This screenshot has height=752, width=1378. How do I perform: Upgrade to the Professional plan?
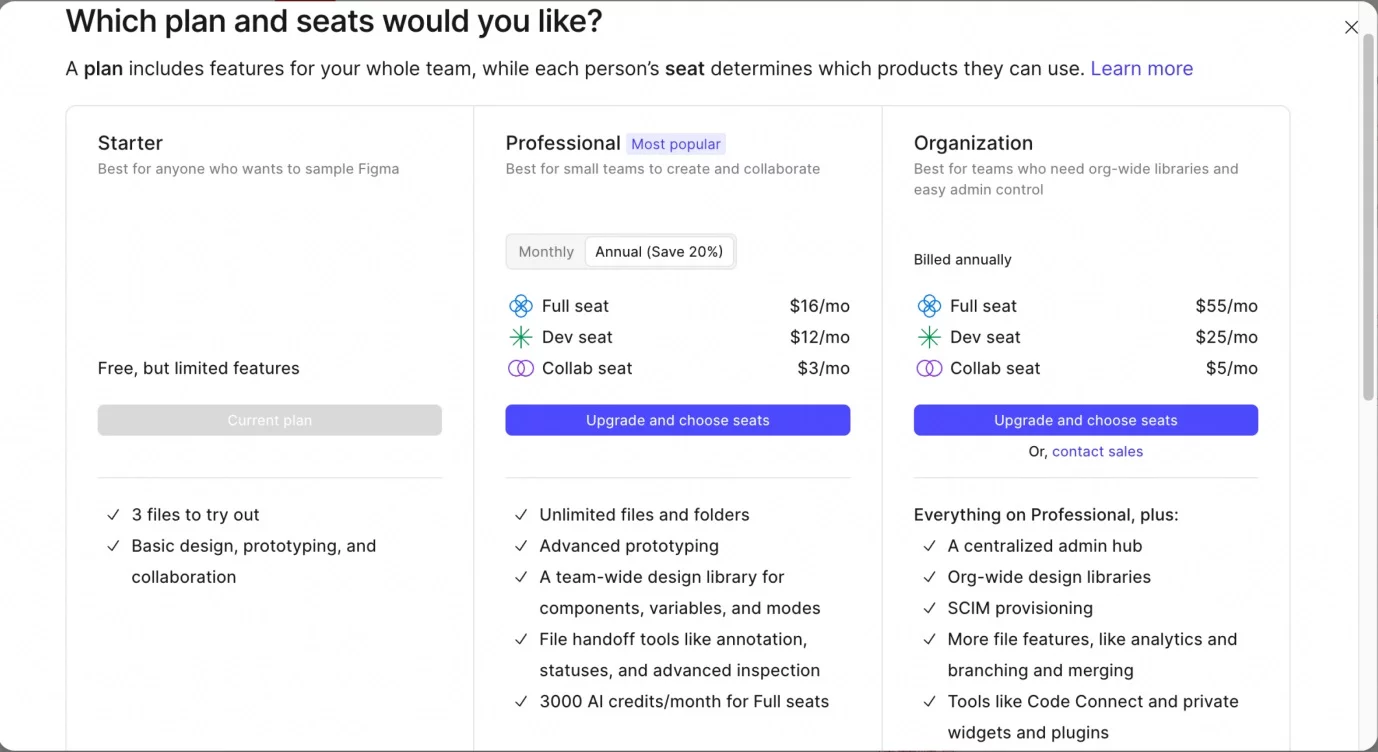coord(677,420)
